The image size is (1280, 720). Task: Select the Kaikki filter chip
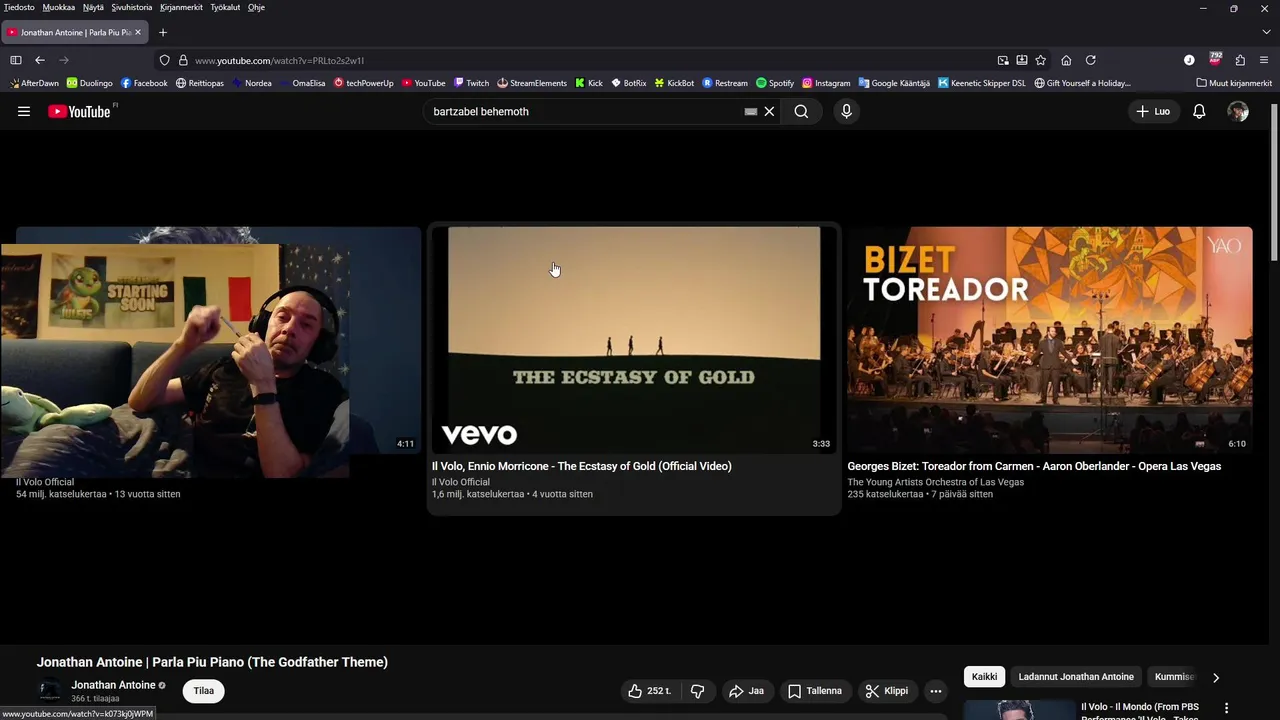[x=984, y=677]
